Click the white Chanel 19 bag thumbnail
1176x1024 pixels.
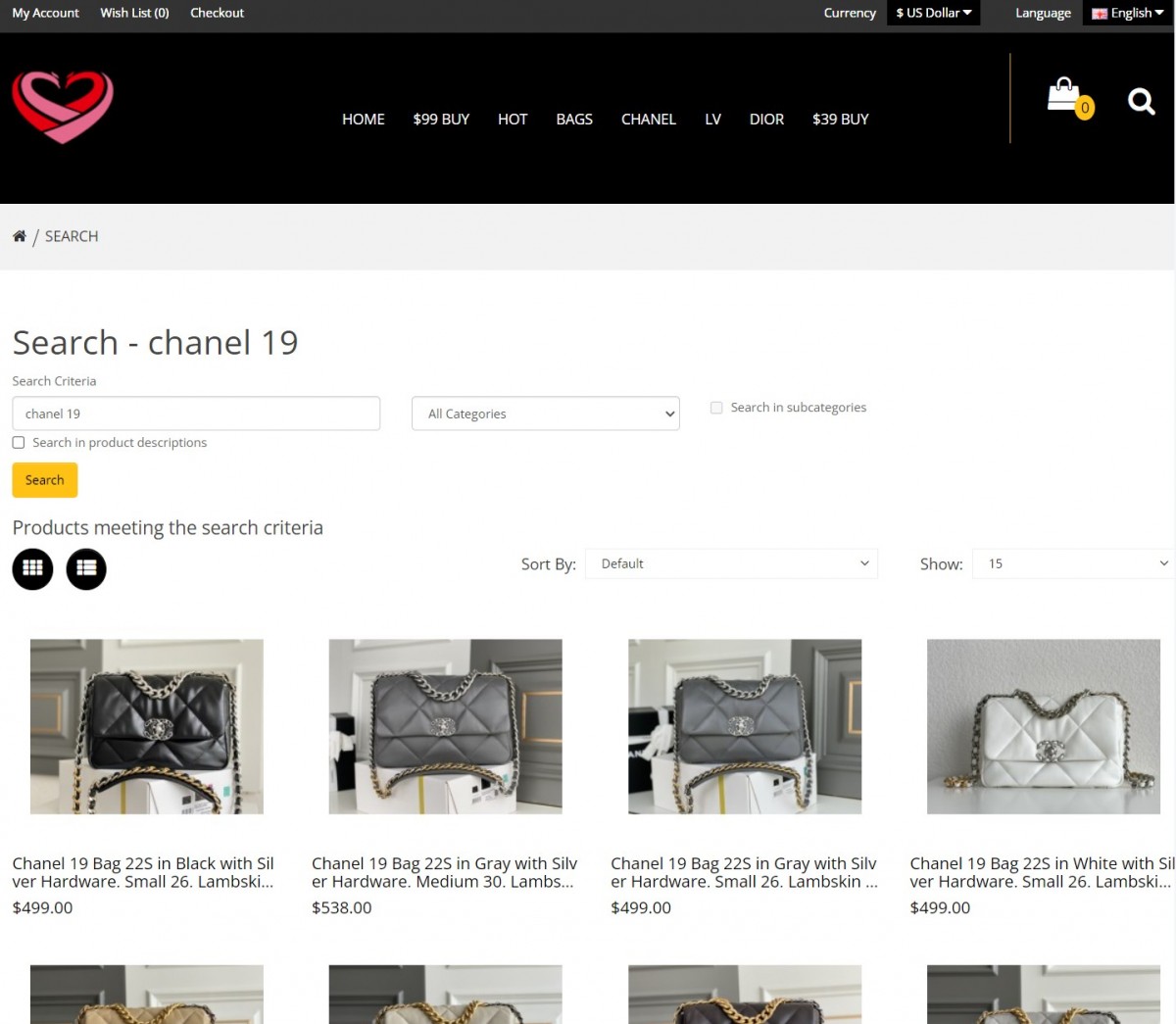coord(1044,726)
